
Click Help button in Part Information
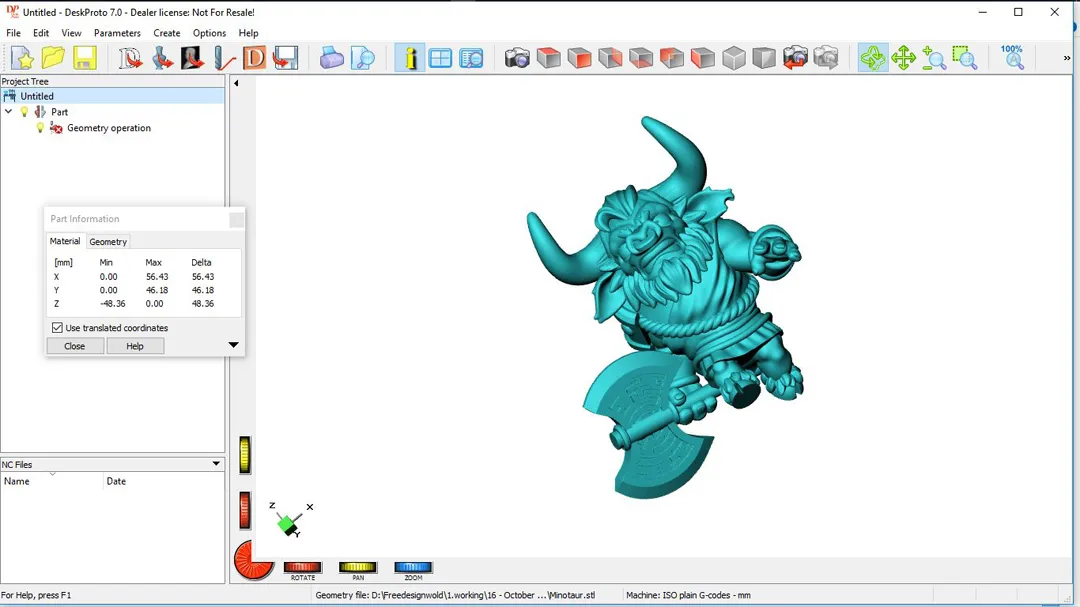coord(135,346)
